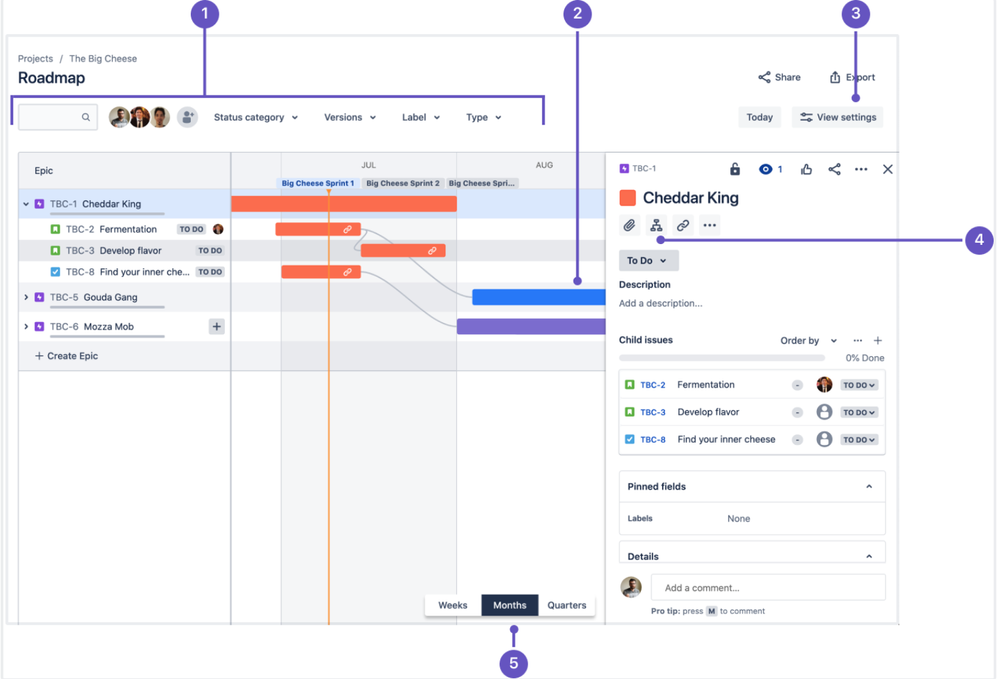Viewport: 999px width, 679px height.
Task: Click the plus icon to add child issue
Action: [878, 340]
